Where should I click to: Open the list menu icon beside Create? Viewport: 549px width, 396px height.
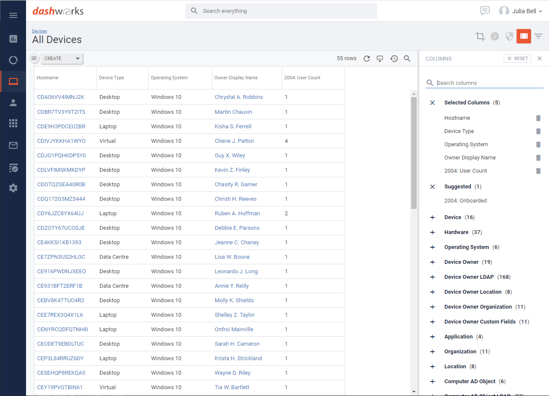pyautogui.click(x=34, y=58)
